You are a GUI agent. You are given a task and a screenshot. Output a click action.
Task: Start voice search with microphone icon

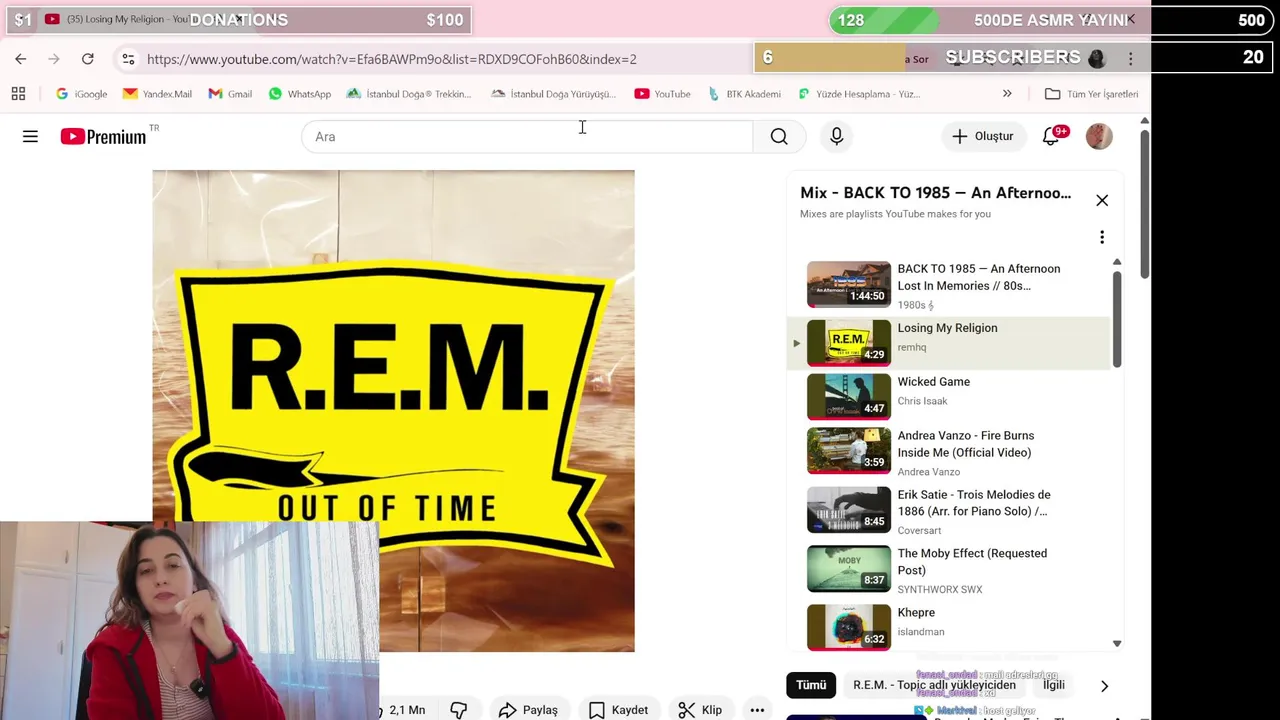(x=837, y=136)
